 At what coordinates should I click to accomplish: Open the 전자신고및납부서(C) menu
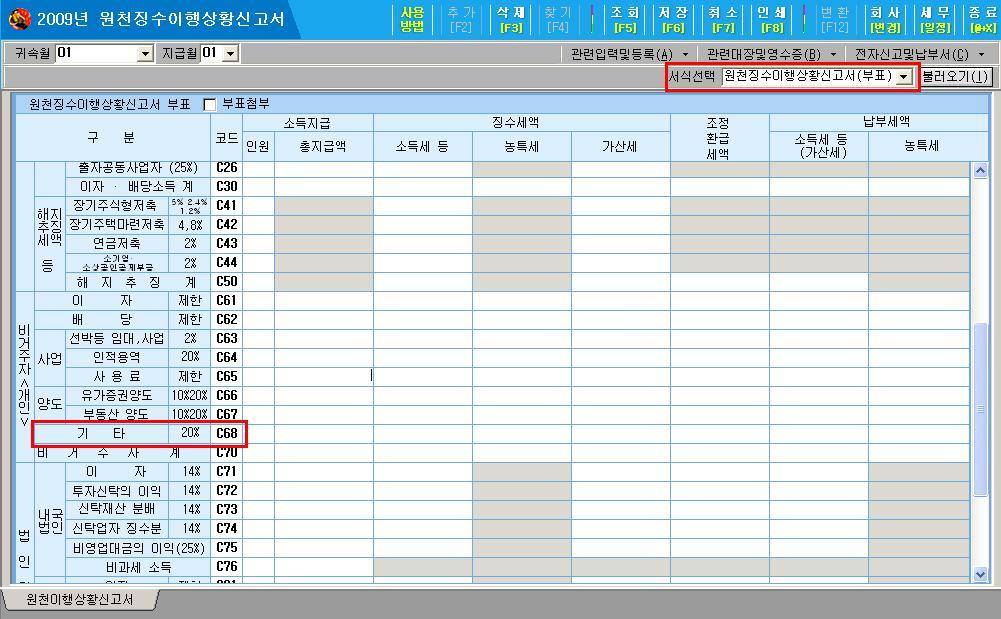919,54
